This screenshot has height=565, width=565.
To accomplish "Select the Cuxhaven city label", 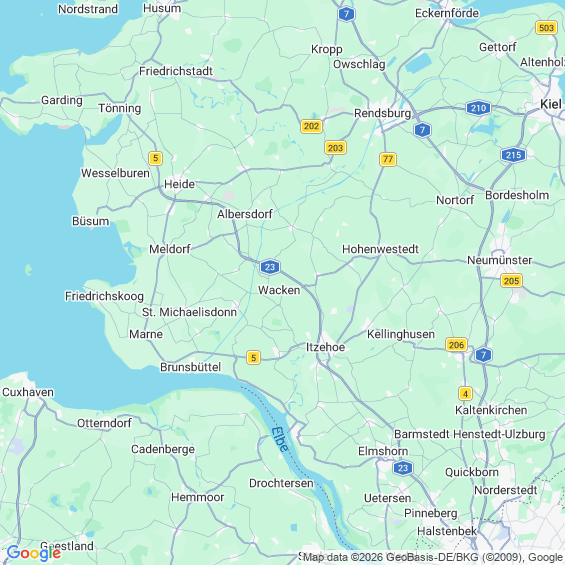I will (x=28, y=392).
